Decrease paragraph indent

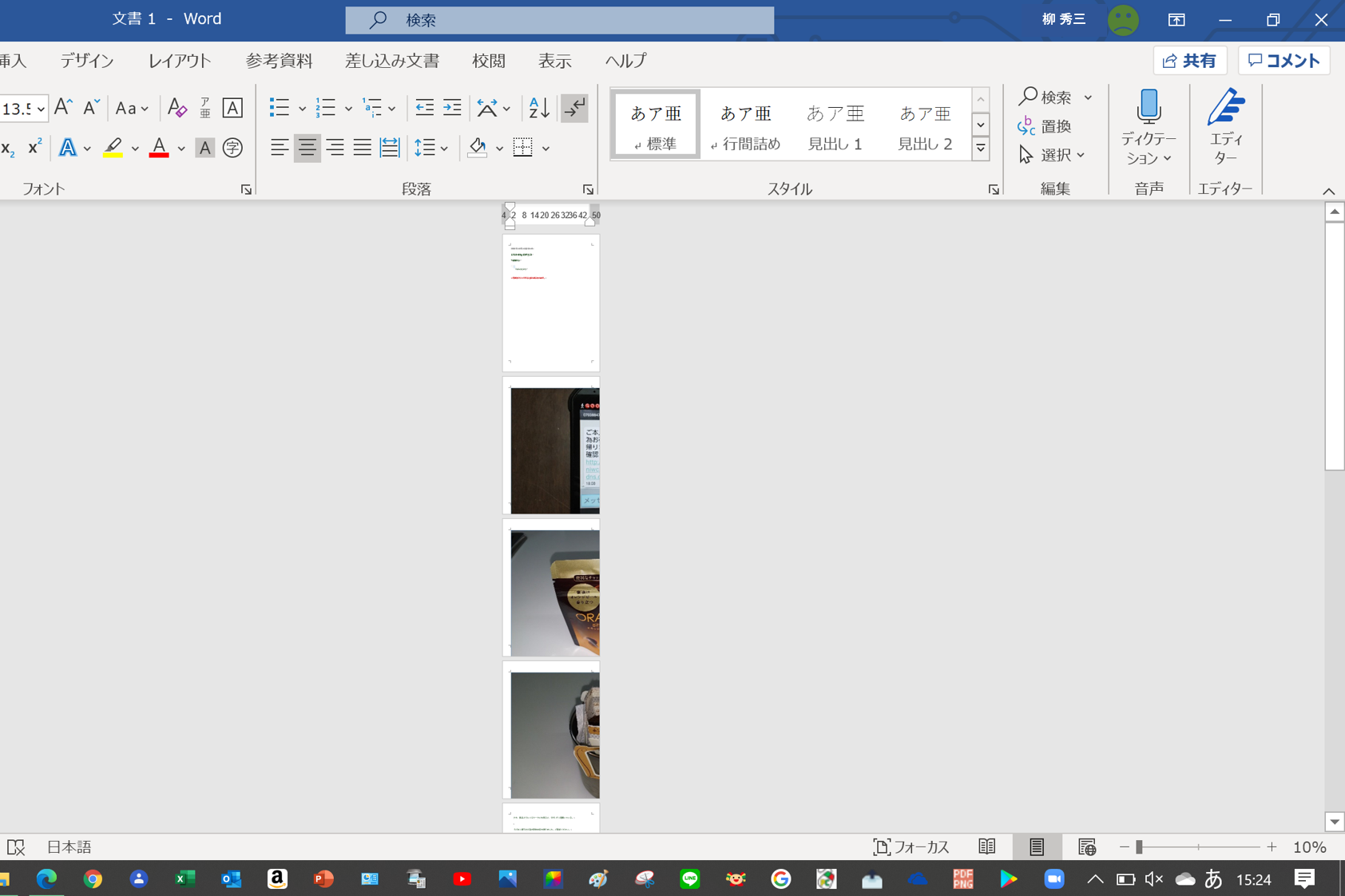(424, 108)
